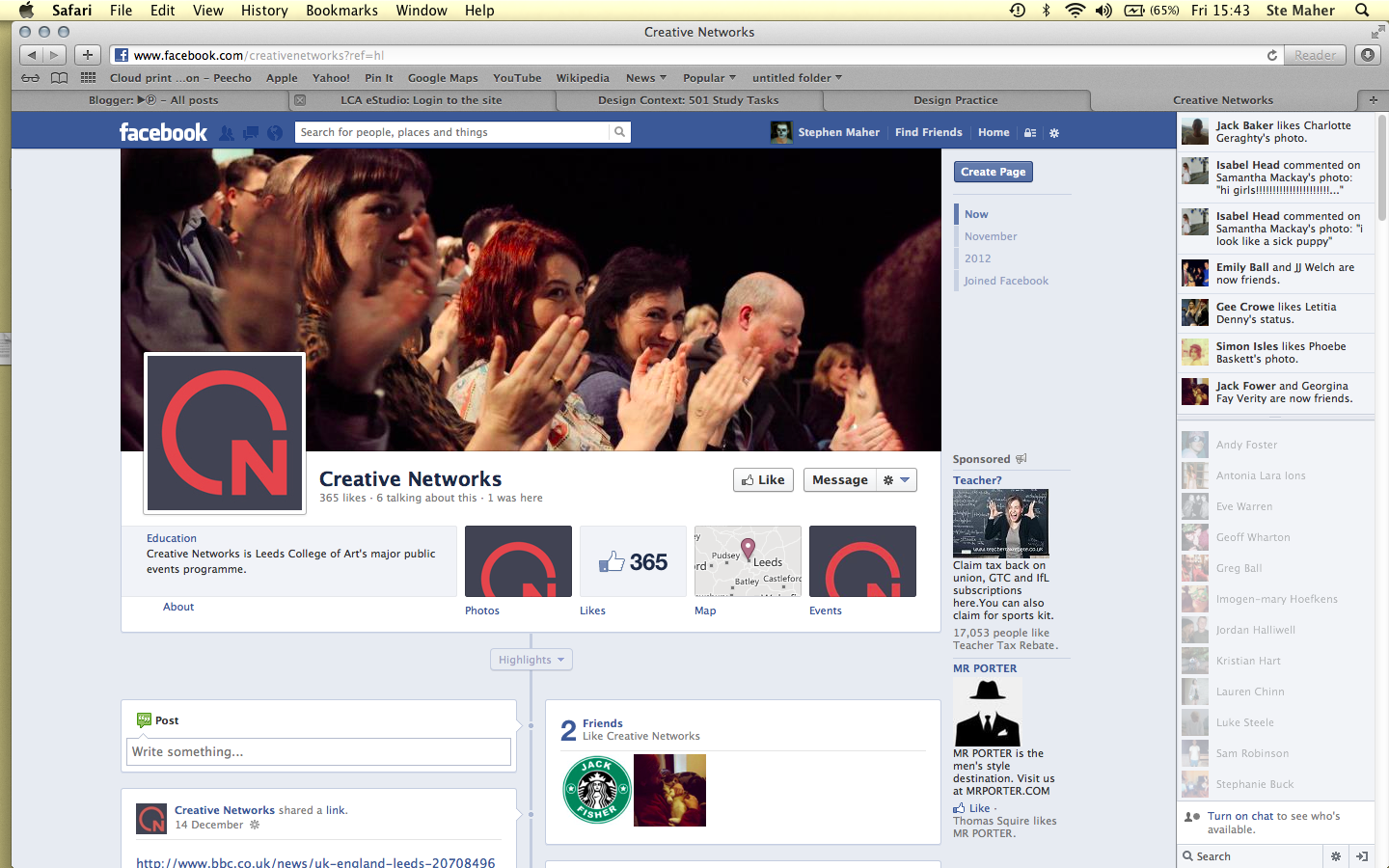The image size is (1389, 868).
Task: Open Facebook notifications globe icon
Action: 275,133
